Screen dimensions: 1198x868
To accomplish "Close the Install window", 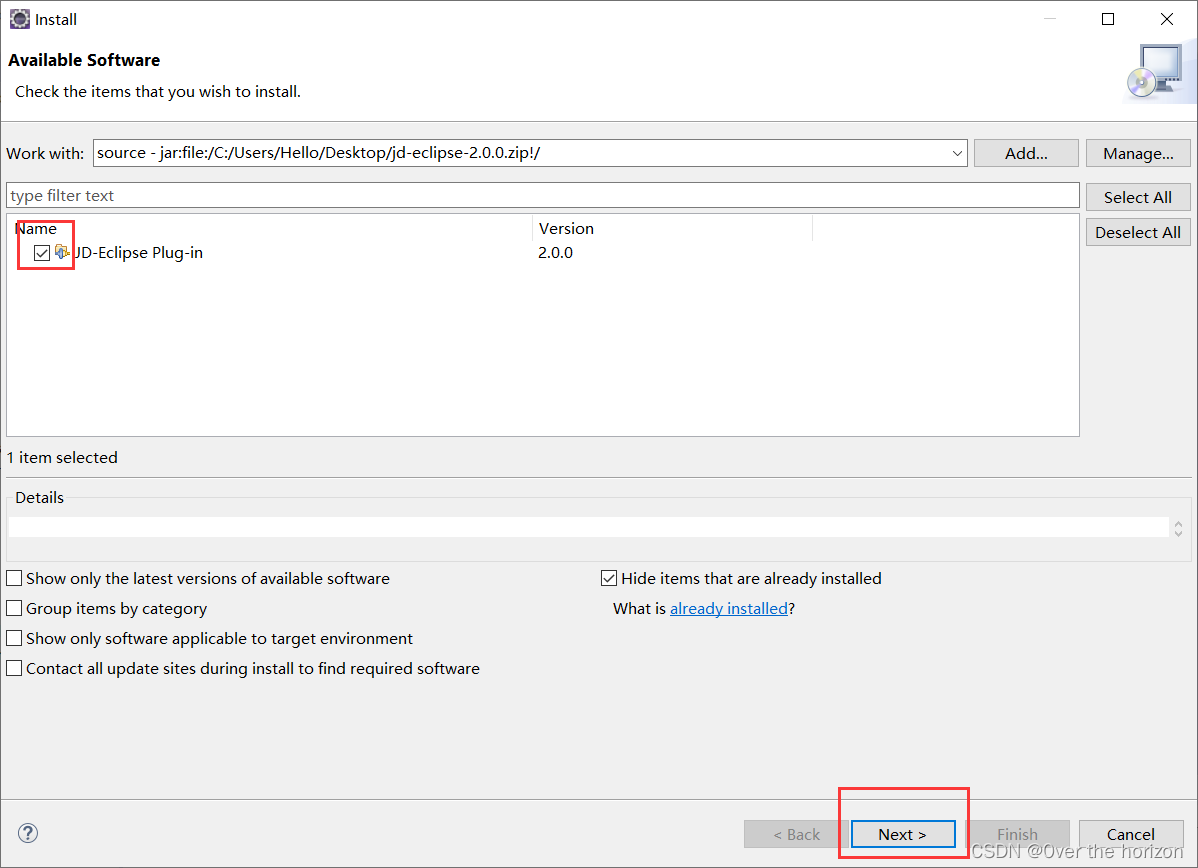I will point(1167,19).
